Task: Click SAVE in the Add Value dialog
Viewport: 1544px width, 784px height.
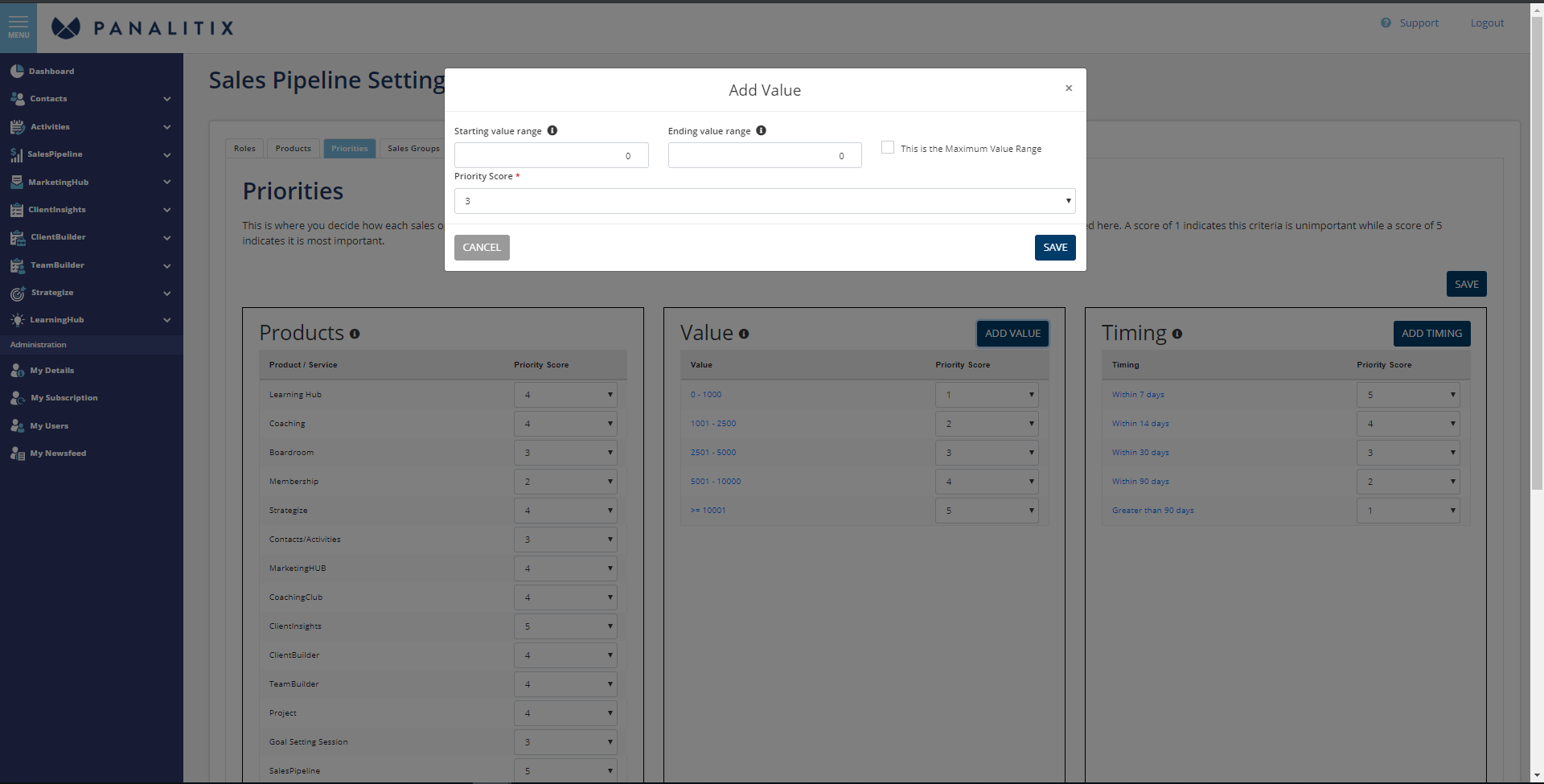Action: (x=1055, y=248)
